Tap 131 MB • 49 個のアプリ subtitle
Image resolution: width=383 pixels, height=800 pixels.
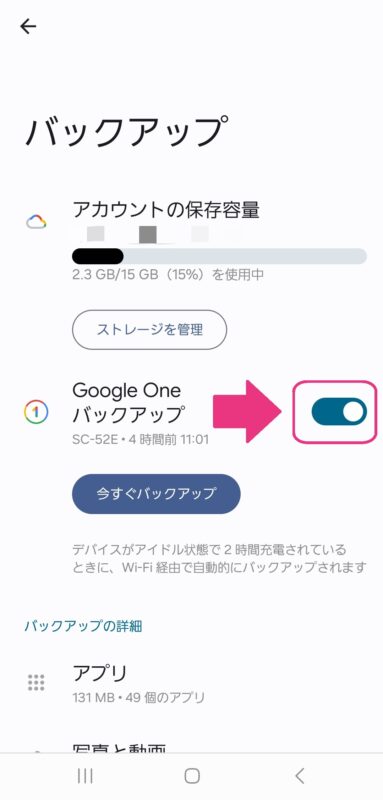click(x=138, y=696)
